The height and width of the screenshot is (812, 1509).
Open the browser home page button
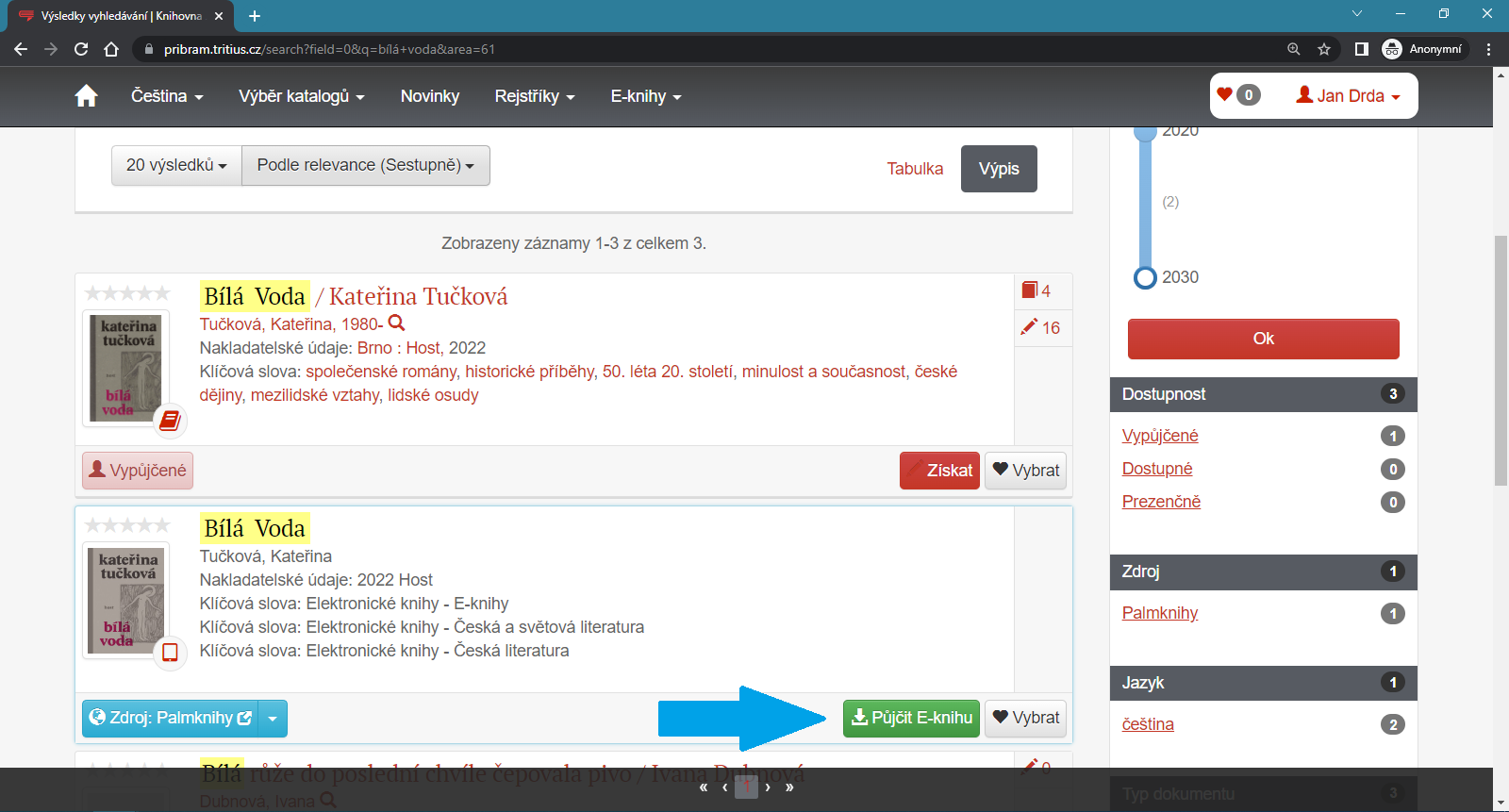pos(111,49)
